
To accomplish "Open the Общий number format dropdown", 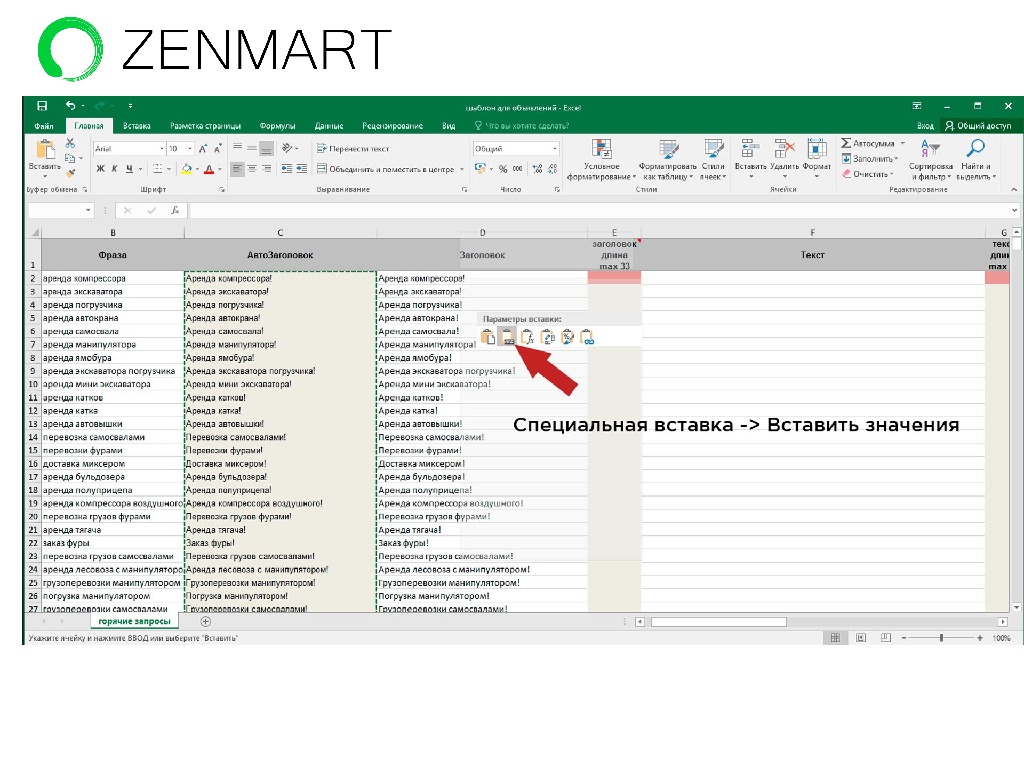I will click(554, 149).
